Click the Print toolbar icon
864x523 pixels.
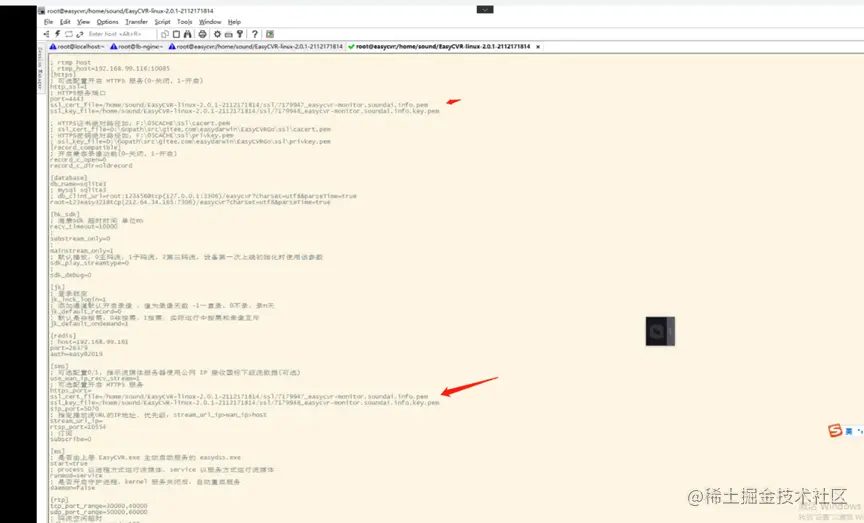pyautogui.click(x=202, y=34)
